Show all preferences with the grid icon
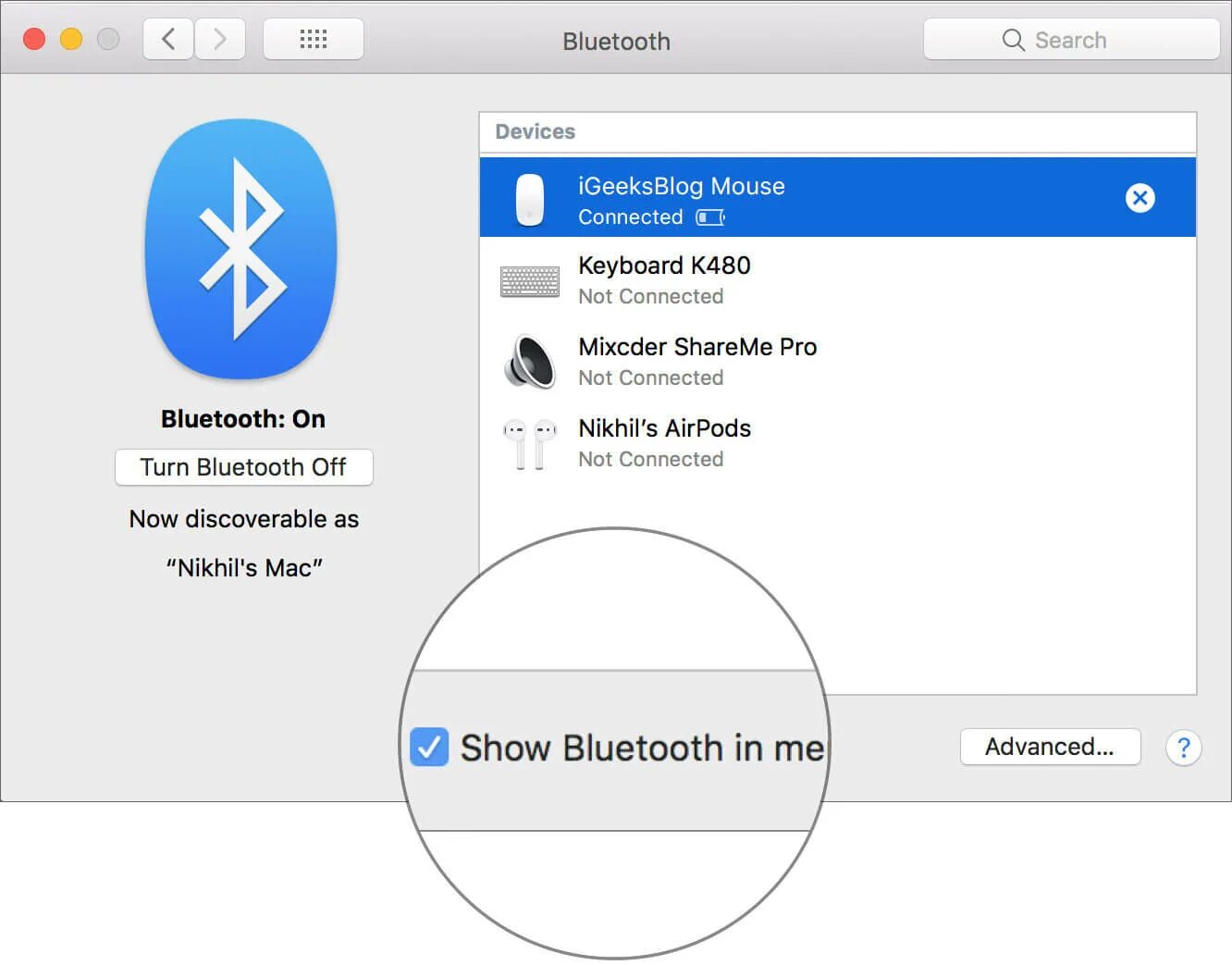Image resolution: width=1232 pixels, height=965 pixels. (x=314, y=40)
